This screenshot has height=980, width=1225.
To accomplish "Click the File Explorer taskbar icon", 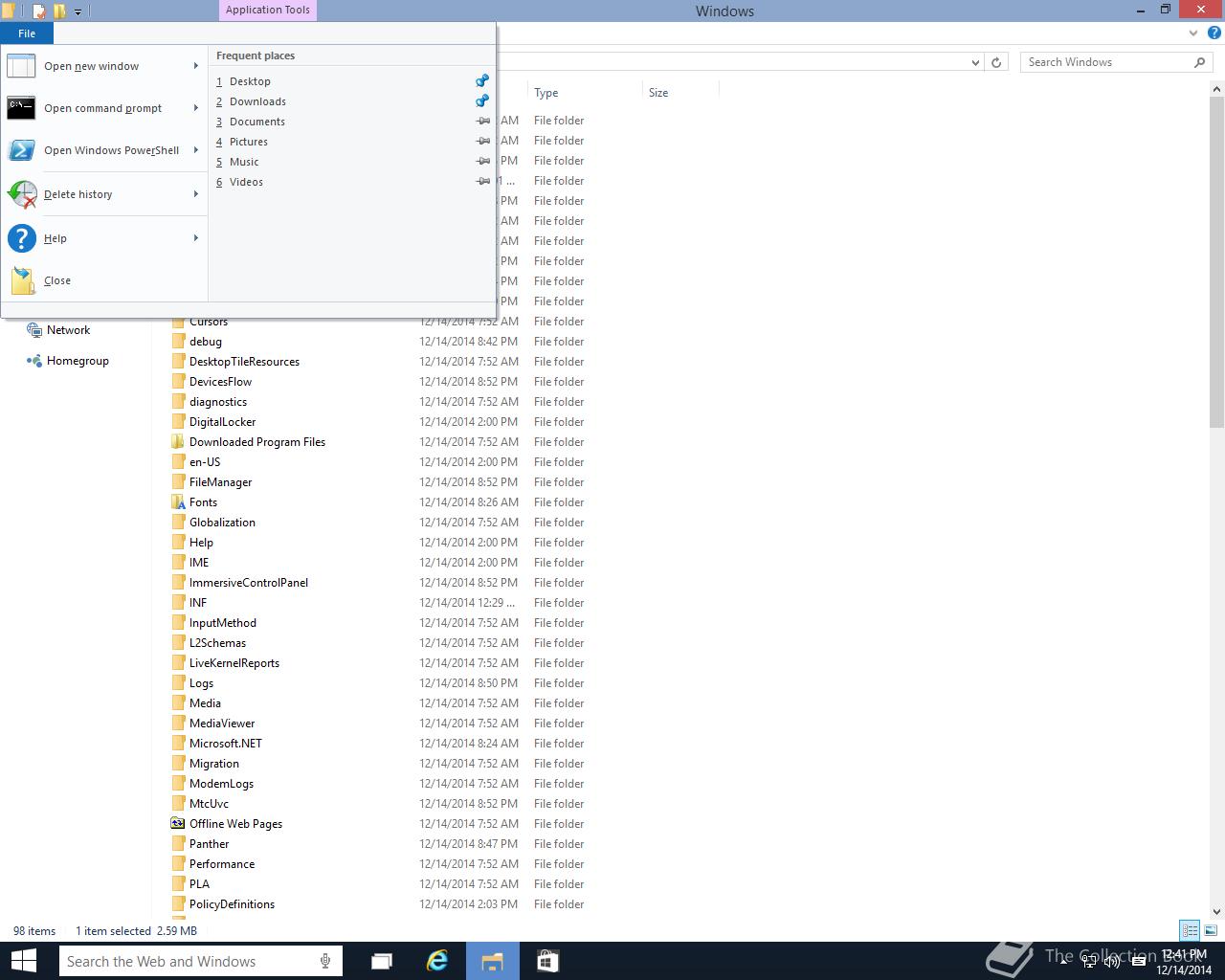I will click(493, 961).
